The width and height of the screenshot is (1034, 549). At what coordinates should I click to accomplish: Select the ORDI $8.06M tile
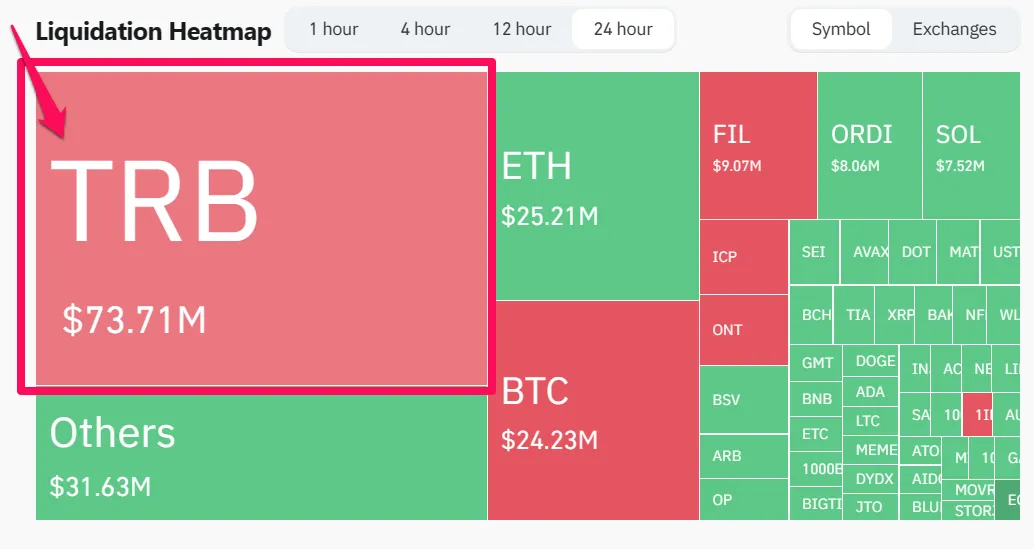pos(870,145)
